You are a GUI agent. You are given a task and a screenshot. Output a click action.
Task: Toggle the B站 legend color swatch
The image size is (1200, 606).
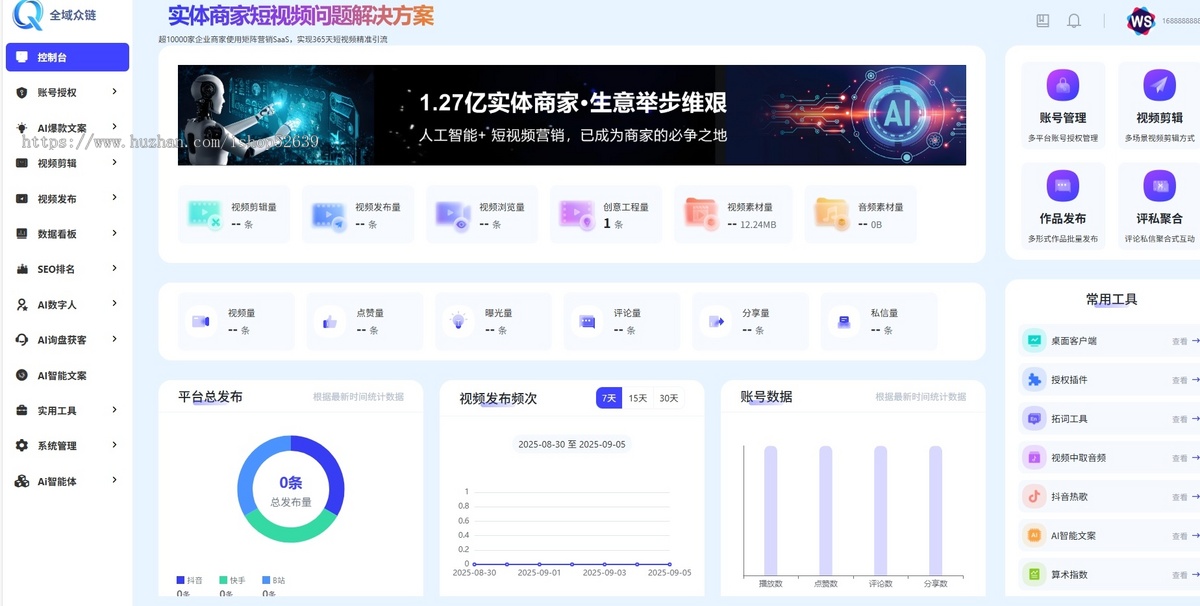point(266,580)
